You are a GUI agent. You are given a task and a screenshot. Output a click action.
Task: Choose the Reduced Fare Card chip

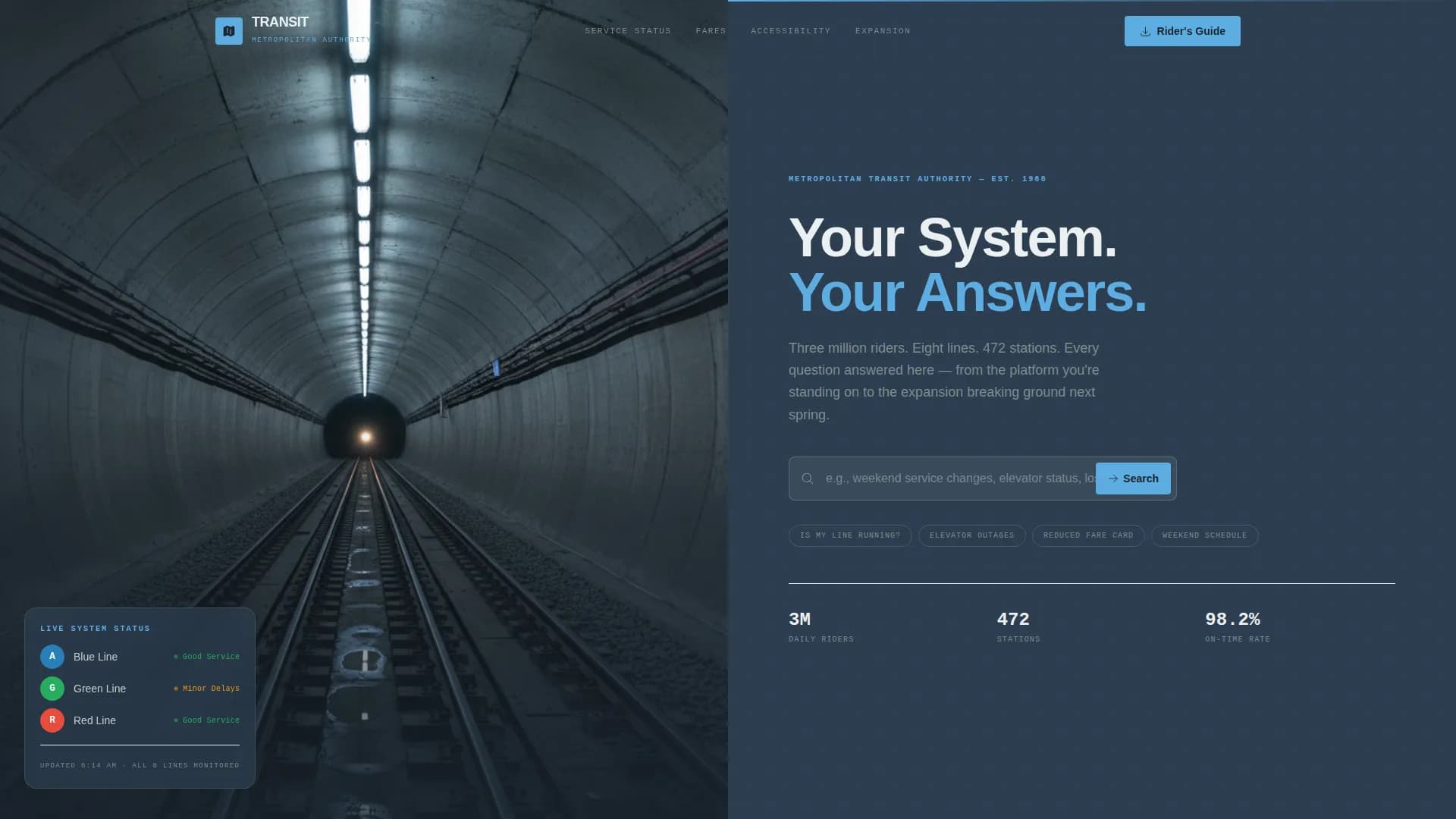coord(1088,535)
